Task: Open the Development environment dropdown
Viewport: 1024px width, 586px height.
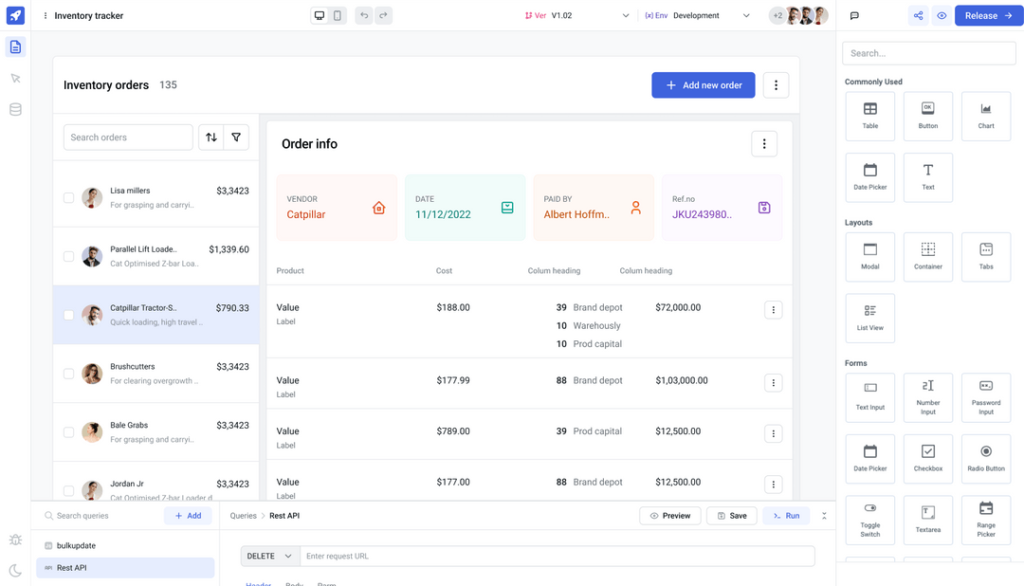Action: tap(746, 15)
